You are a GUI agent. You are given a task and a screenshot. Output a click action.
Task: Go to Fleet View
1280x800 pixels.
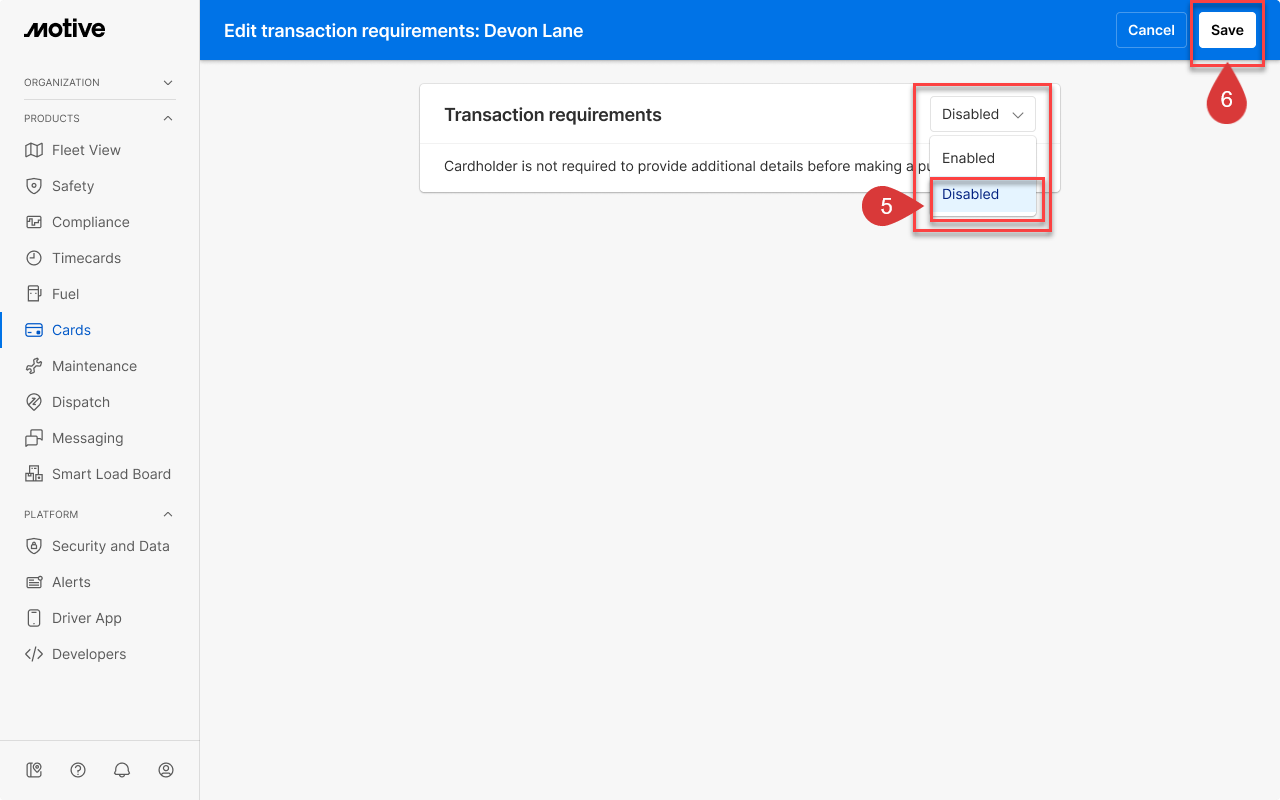click(86, 150)
